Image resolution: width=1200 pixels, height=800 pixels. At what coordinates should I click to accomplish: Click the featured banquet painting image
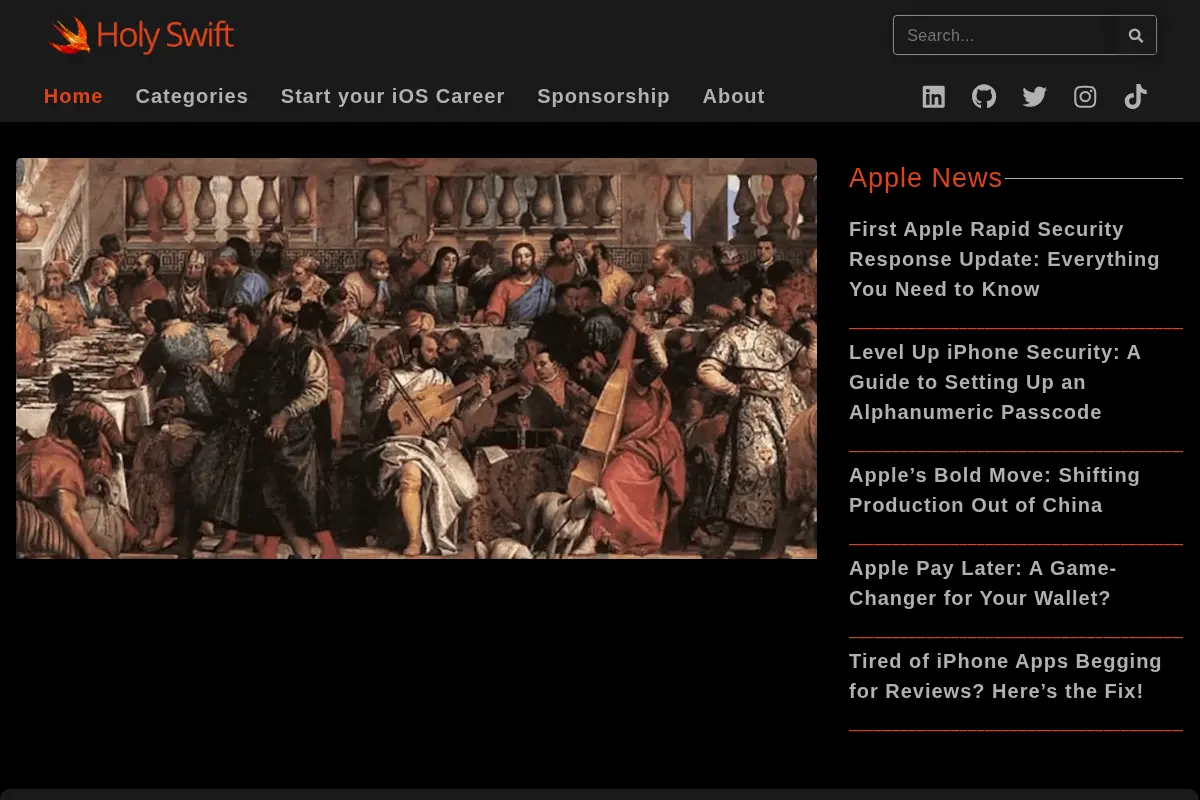(x=416, y=358)
